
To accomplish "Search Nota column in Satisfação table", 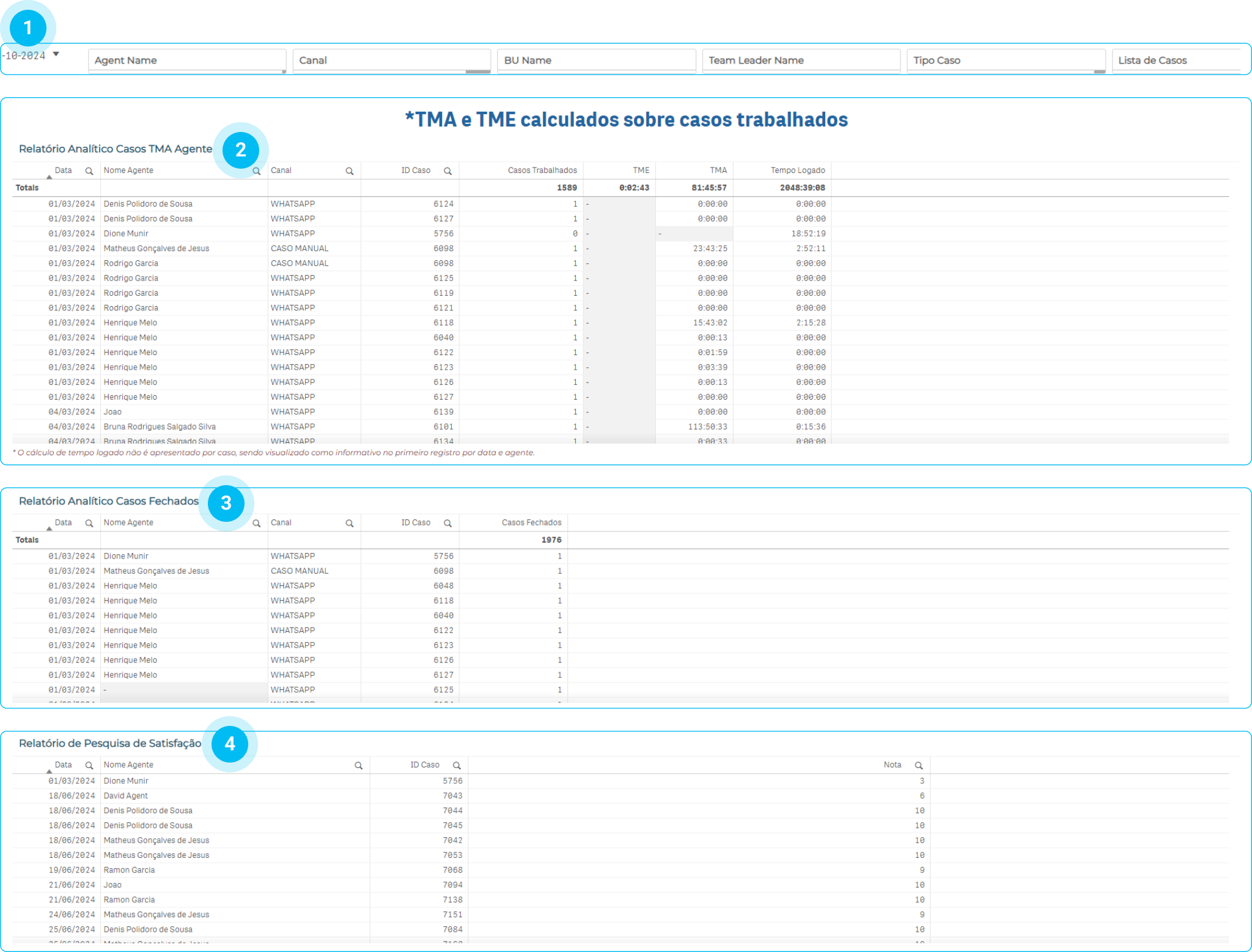I will pos(918,765).
